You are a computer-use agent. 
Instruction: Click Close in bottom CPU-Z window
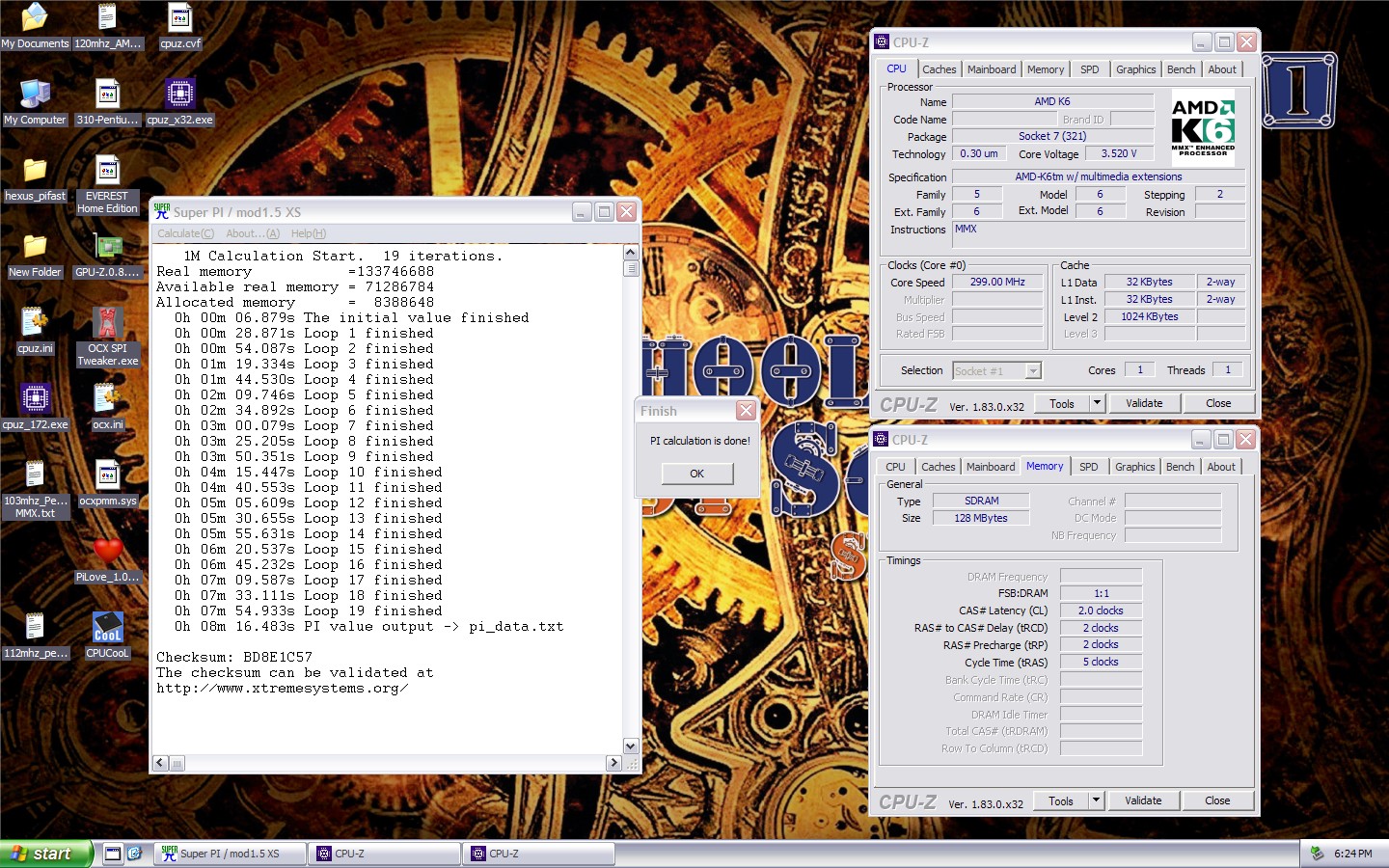tap(1217, 801)
